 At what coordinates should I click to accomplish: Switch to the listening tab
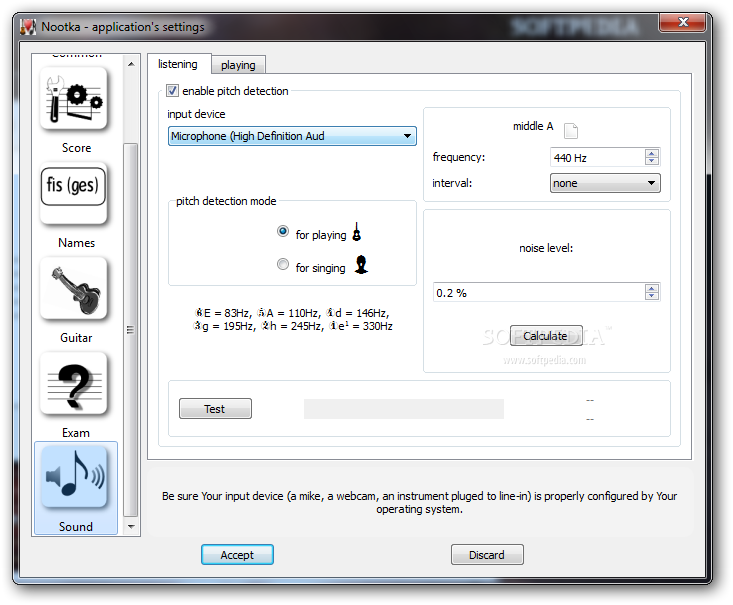[178, 64]
